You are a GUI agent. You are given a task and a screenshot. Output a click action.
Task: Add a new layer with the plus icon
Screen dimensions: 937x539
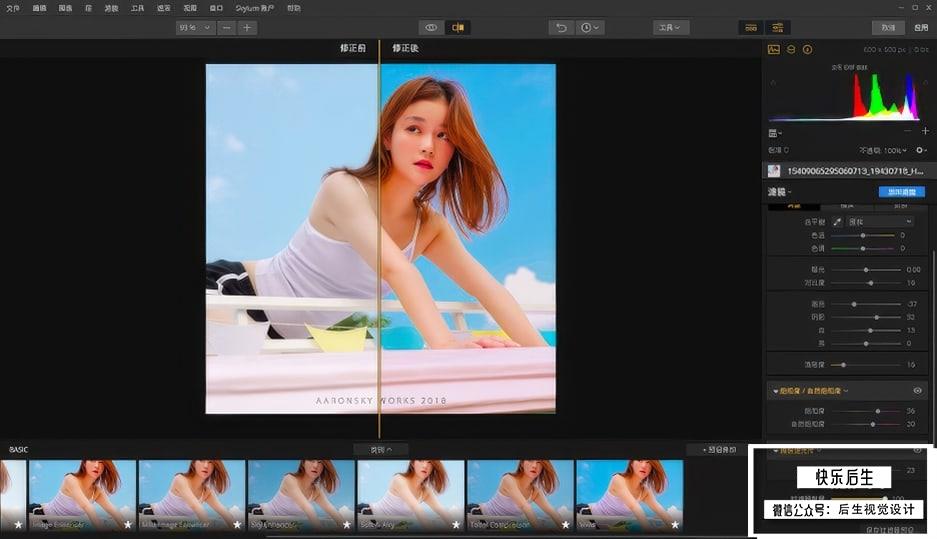click(x=925, y=131)
